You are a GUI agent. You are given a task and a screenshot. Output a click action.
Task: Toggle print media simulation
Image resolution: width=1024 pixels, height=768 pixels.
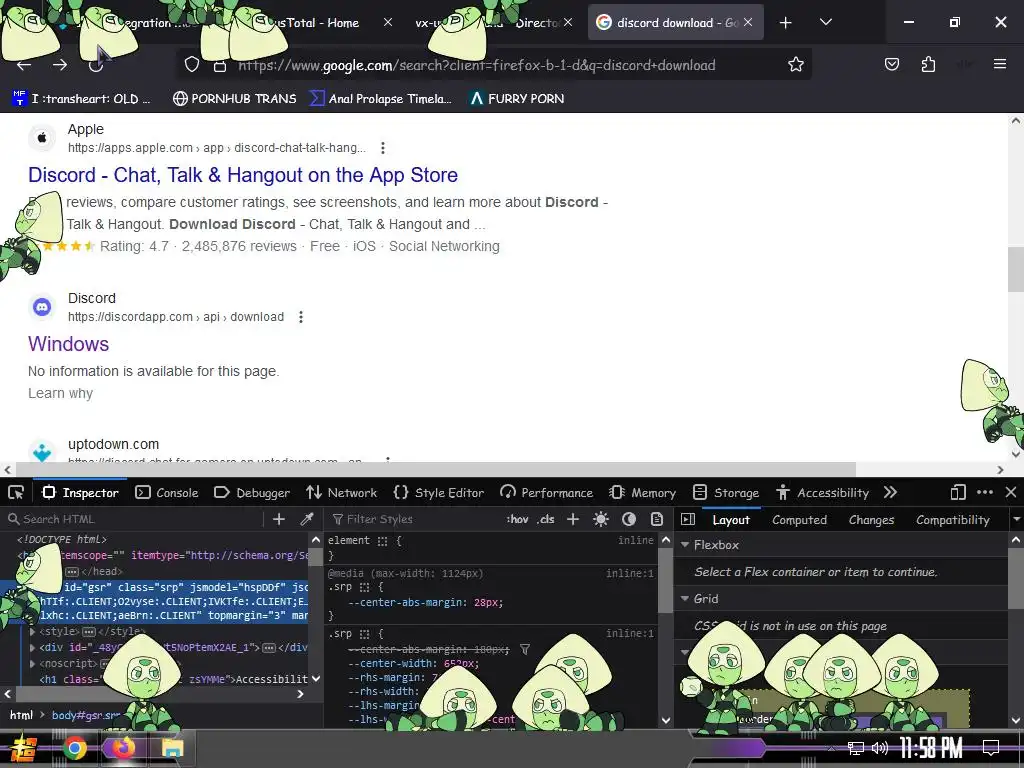pos(657,519)
